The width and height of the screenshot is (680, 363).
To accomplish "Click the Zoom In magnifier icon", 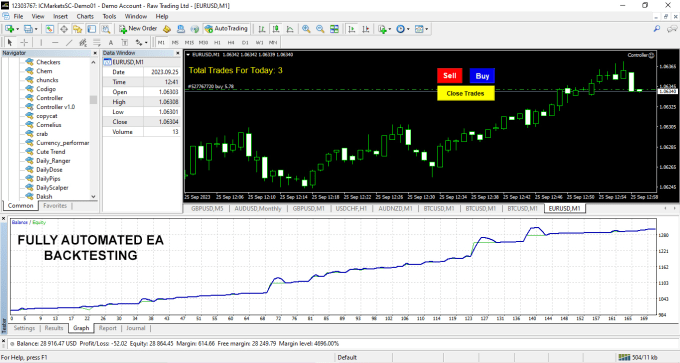I will point(306,29).
